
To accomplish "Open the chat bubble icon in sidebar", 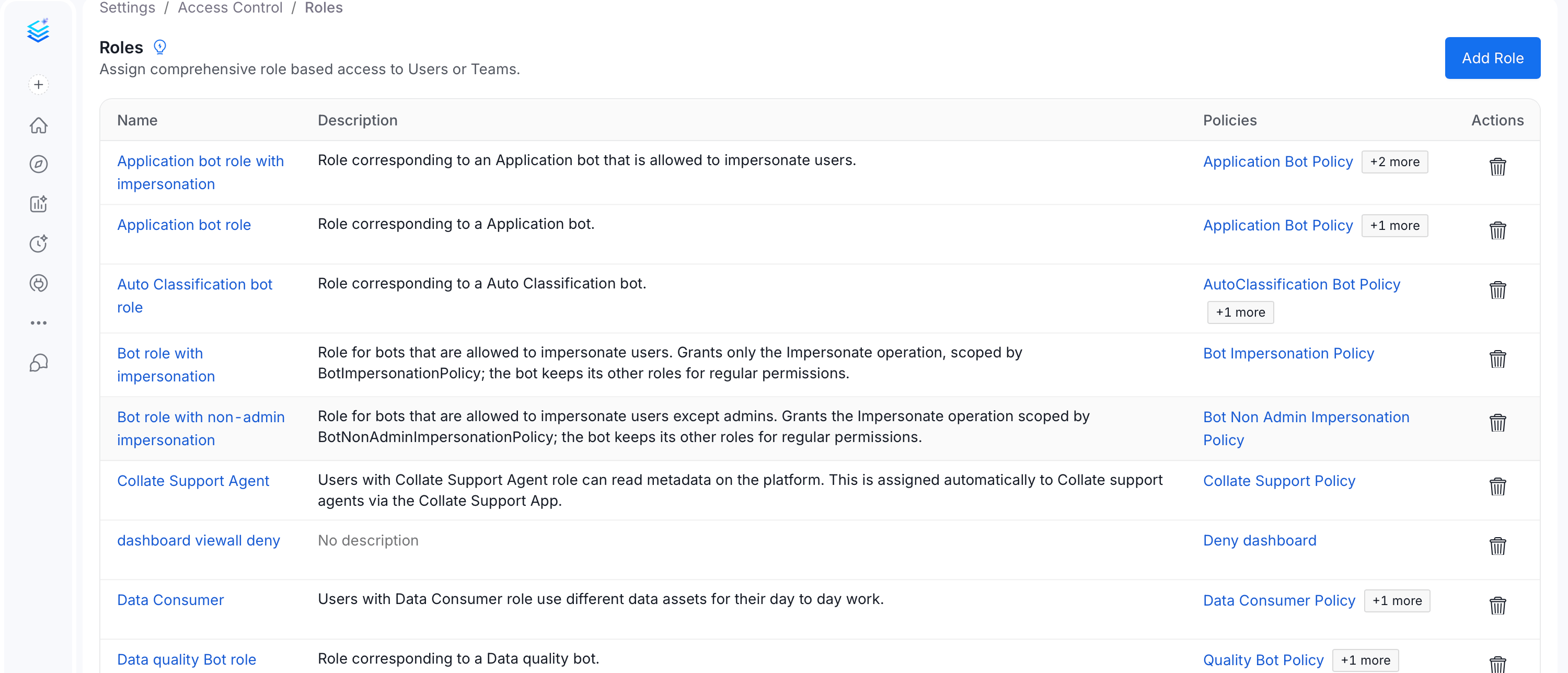I will [x=38, y=363].
